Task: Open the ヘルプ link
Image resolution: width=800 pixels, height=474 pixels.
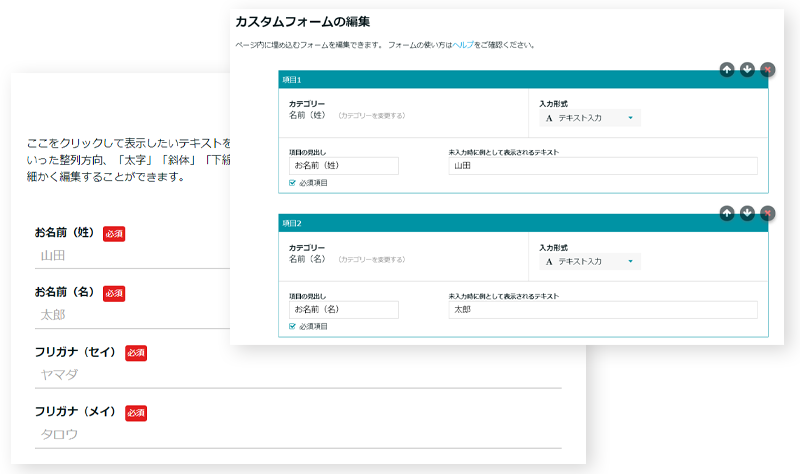Action: point(462,45)
